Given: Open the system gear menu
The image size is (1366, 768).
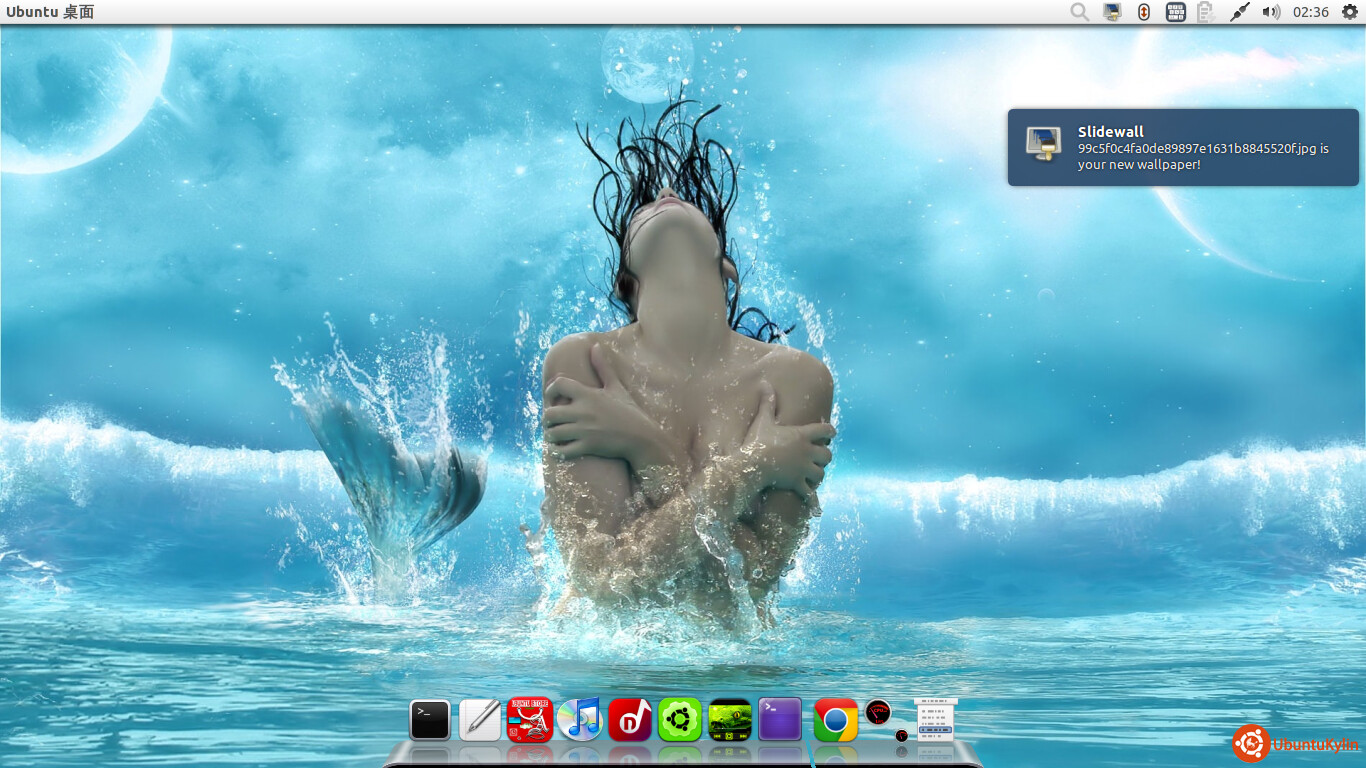Looking at the screenshot, I should coord(1349,12).
